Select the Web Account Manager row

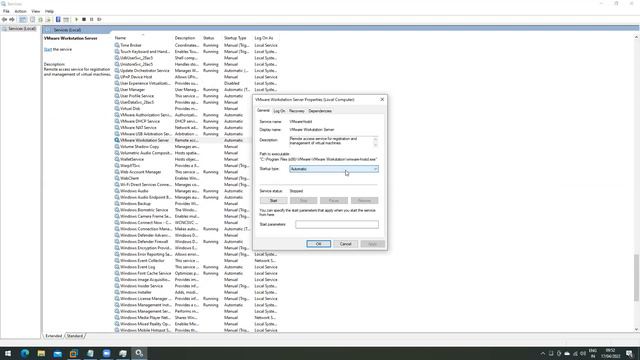click(183, 172)
